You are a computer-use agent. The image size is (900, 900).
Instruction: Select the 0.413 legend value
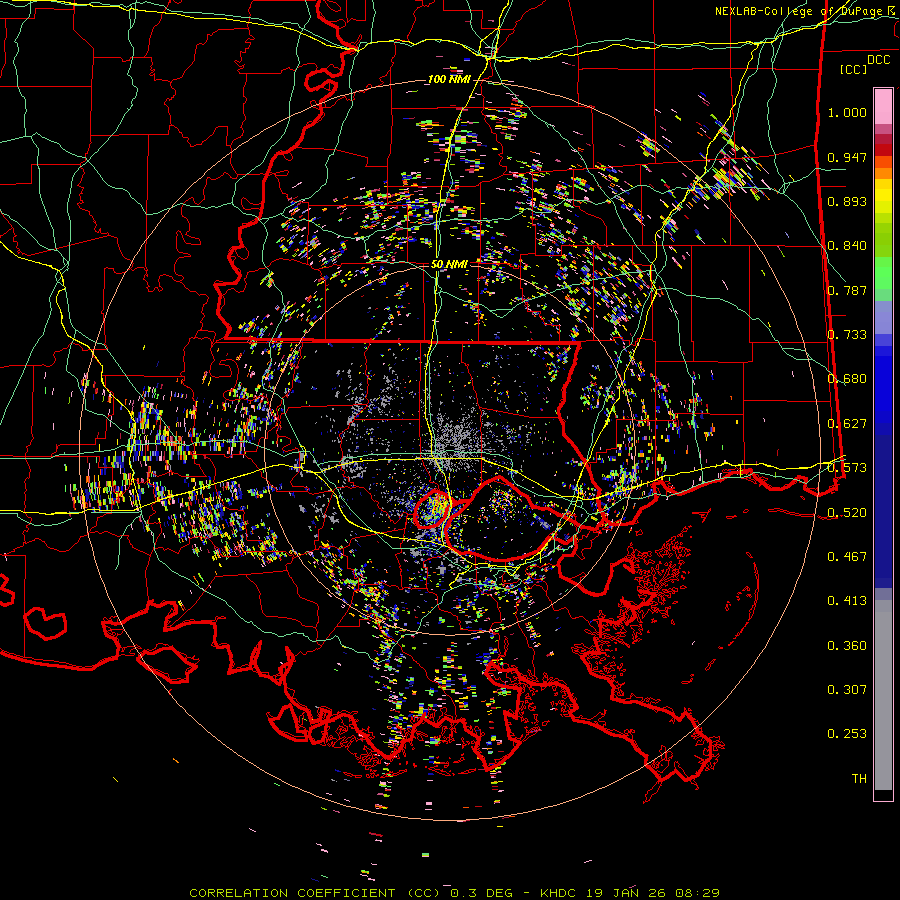[x=847, y=601]
